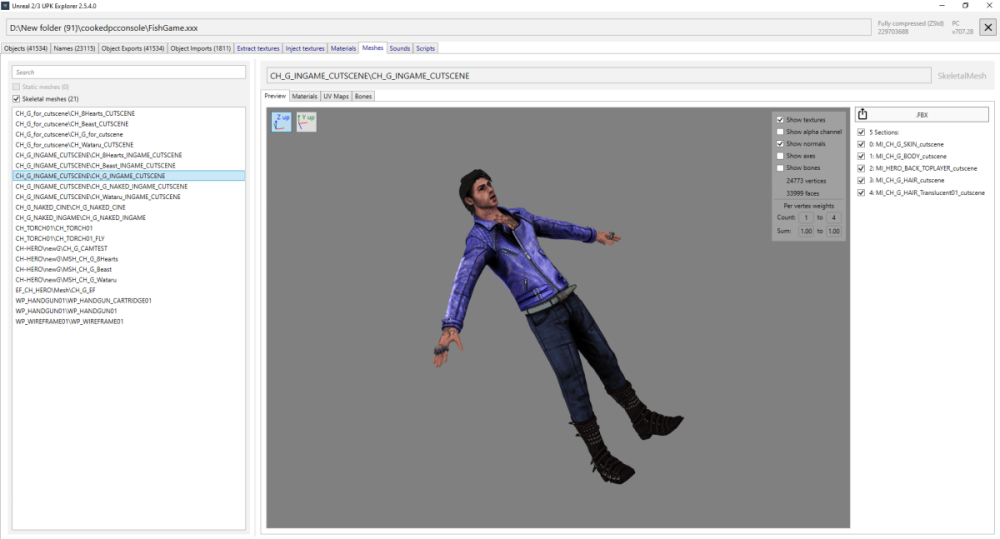Open the Sounds tab
Image resolution: width=1000 pixels, height=539 pixels.
[400, 48]
